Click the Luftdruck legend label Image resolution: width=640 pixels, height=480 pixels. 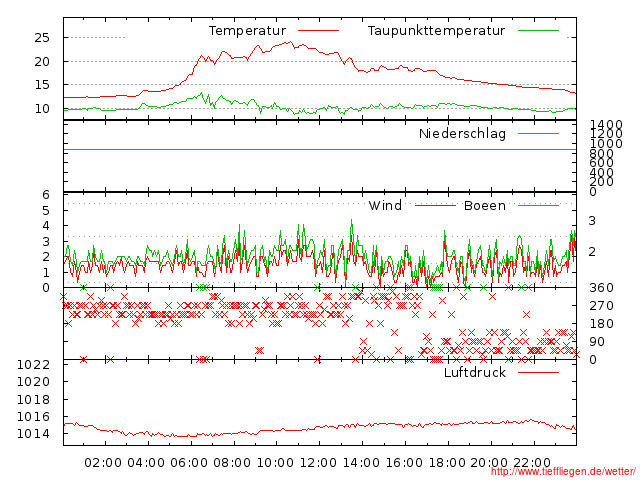tap(475, 373)
